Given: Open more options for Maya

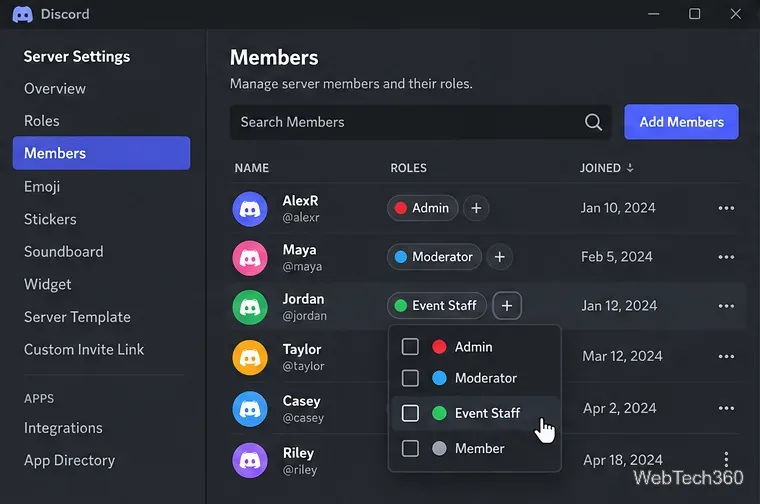Looking at the screenshot, I should [726, 257].
